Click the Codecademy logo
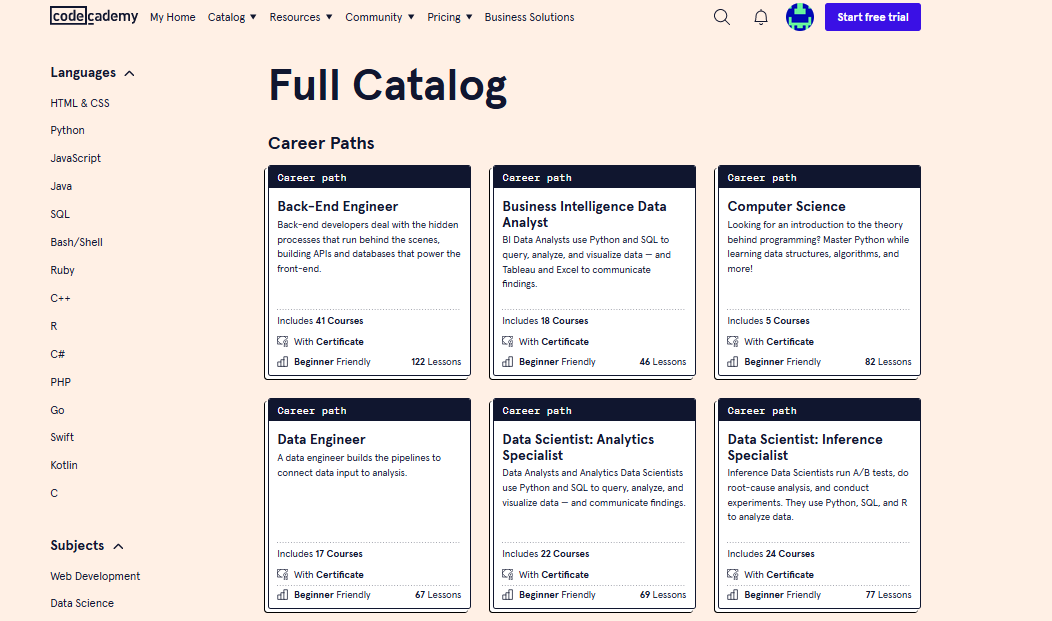The image size is (1052, 621). pyautogui.click(x=94, y=15)
